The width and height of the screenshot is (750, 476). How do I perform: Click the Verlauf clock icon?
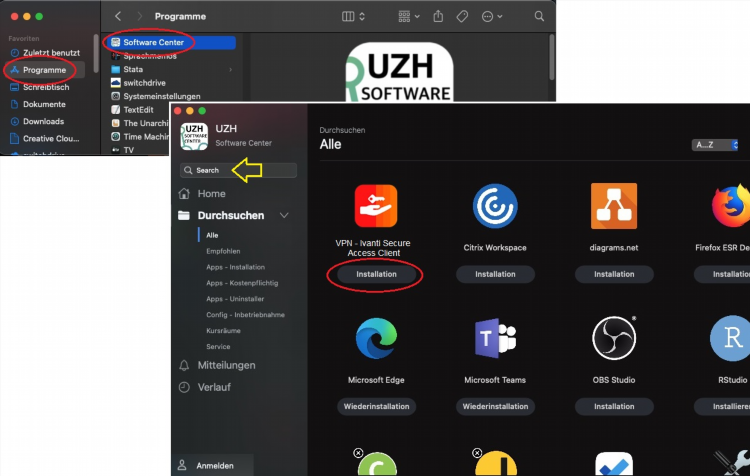184,387
